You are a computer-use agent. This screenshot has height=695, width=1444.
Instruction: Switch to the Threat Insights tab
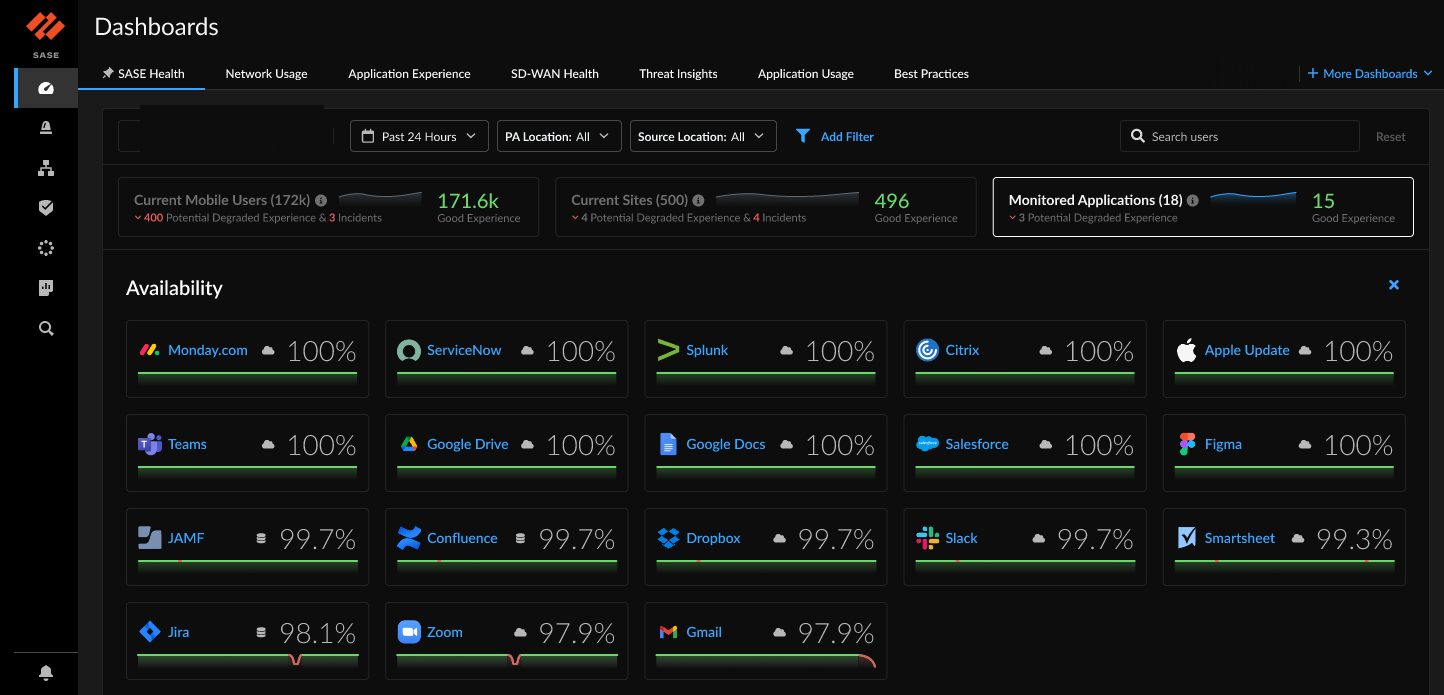coord(678,74)
